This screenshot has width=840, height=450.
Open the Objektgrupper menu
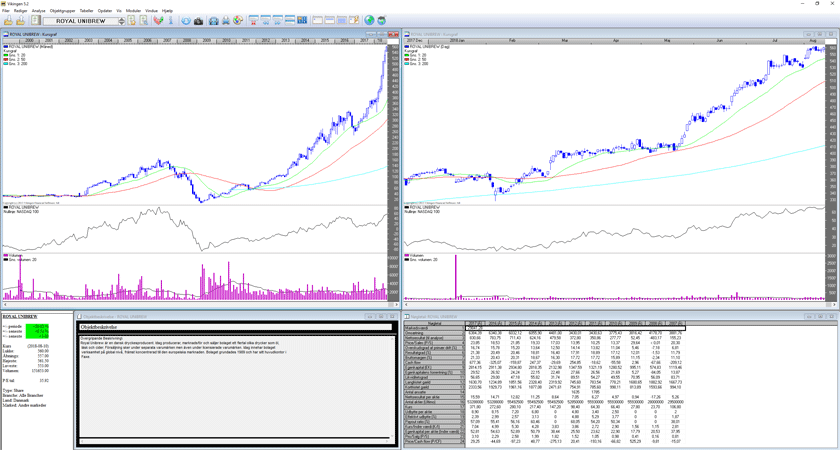(x=63, y=11)
